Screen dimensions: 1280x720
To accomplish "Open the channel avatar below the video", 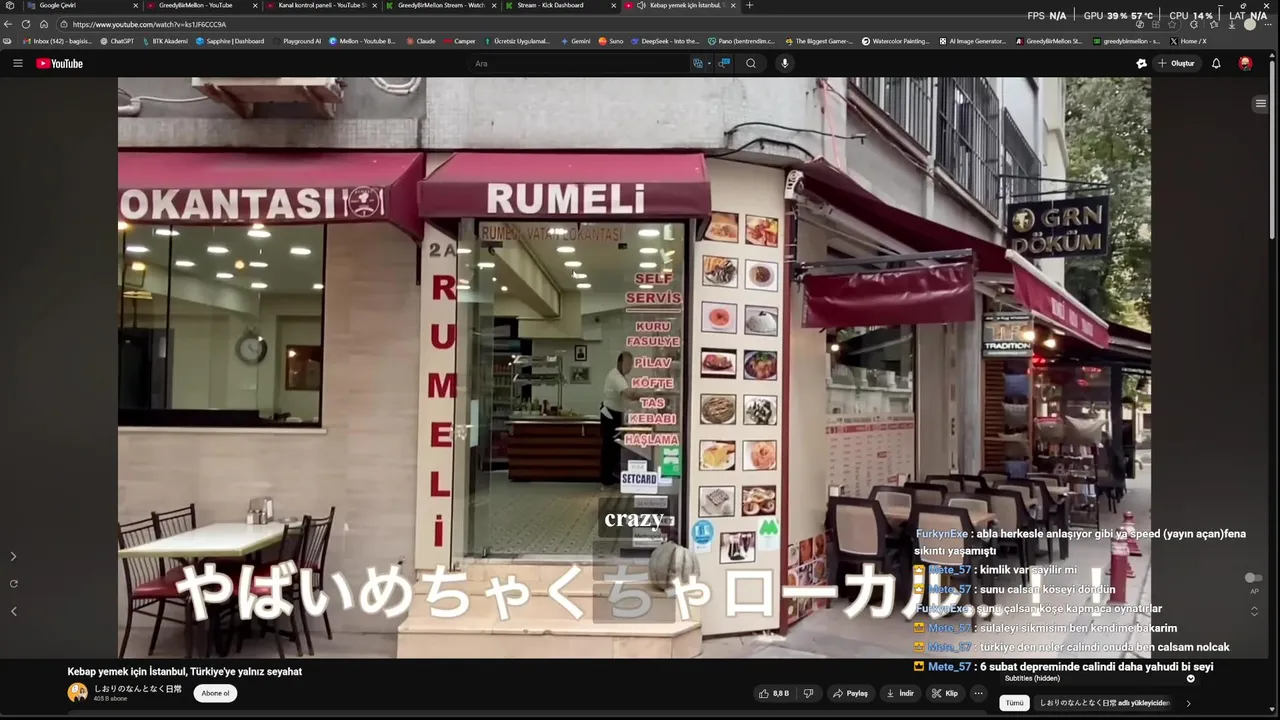I will 78,692.
